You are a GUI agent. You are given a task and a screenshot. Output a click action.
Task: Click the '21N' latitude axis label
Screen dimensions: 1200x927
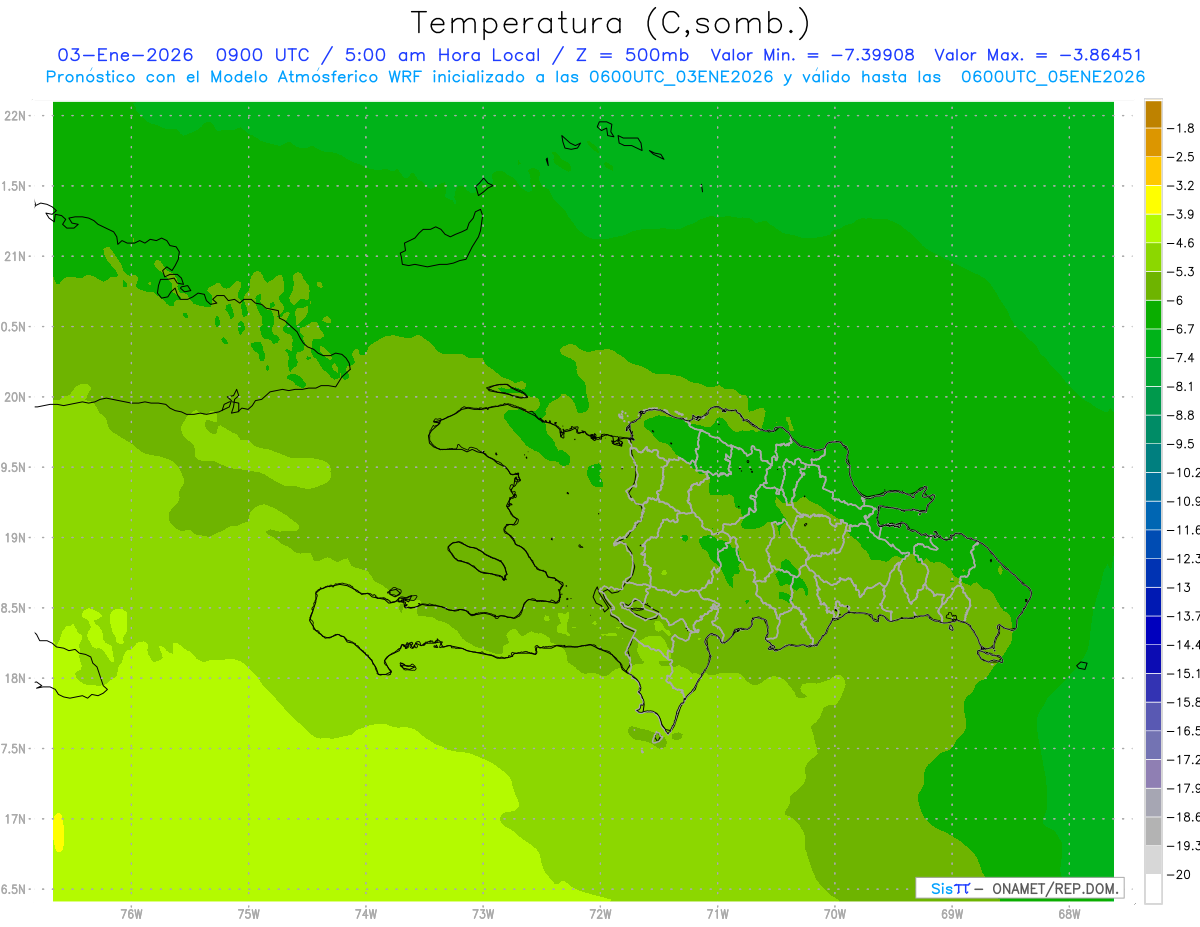click(x=17, y=256)
